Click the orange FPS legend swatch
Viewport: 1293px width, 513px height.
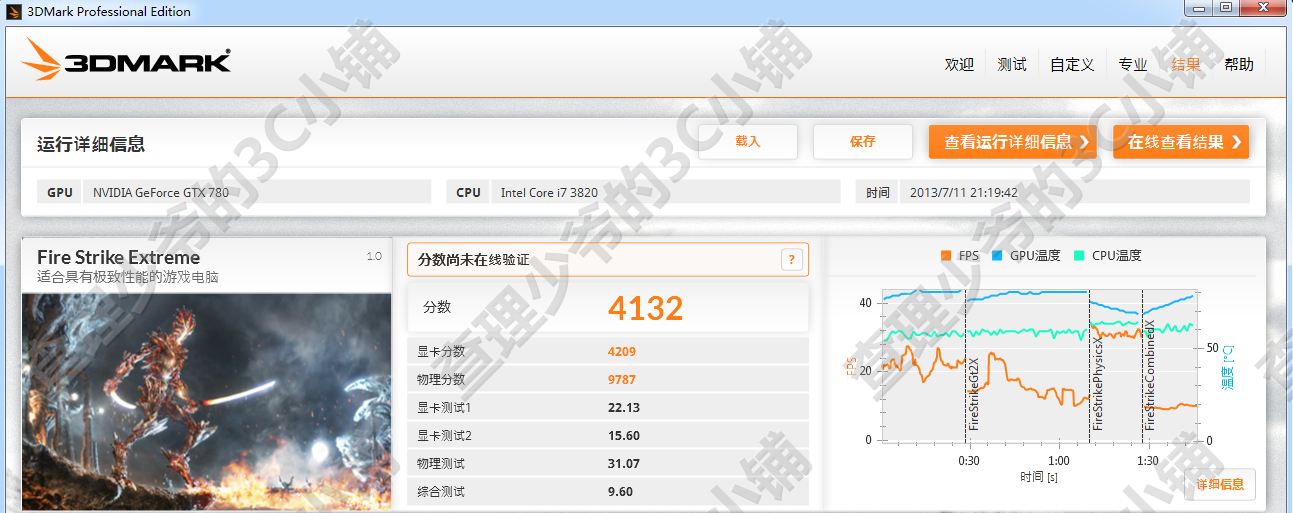(x=946, y=256)
